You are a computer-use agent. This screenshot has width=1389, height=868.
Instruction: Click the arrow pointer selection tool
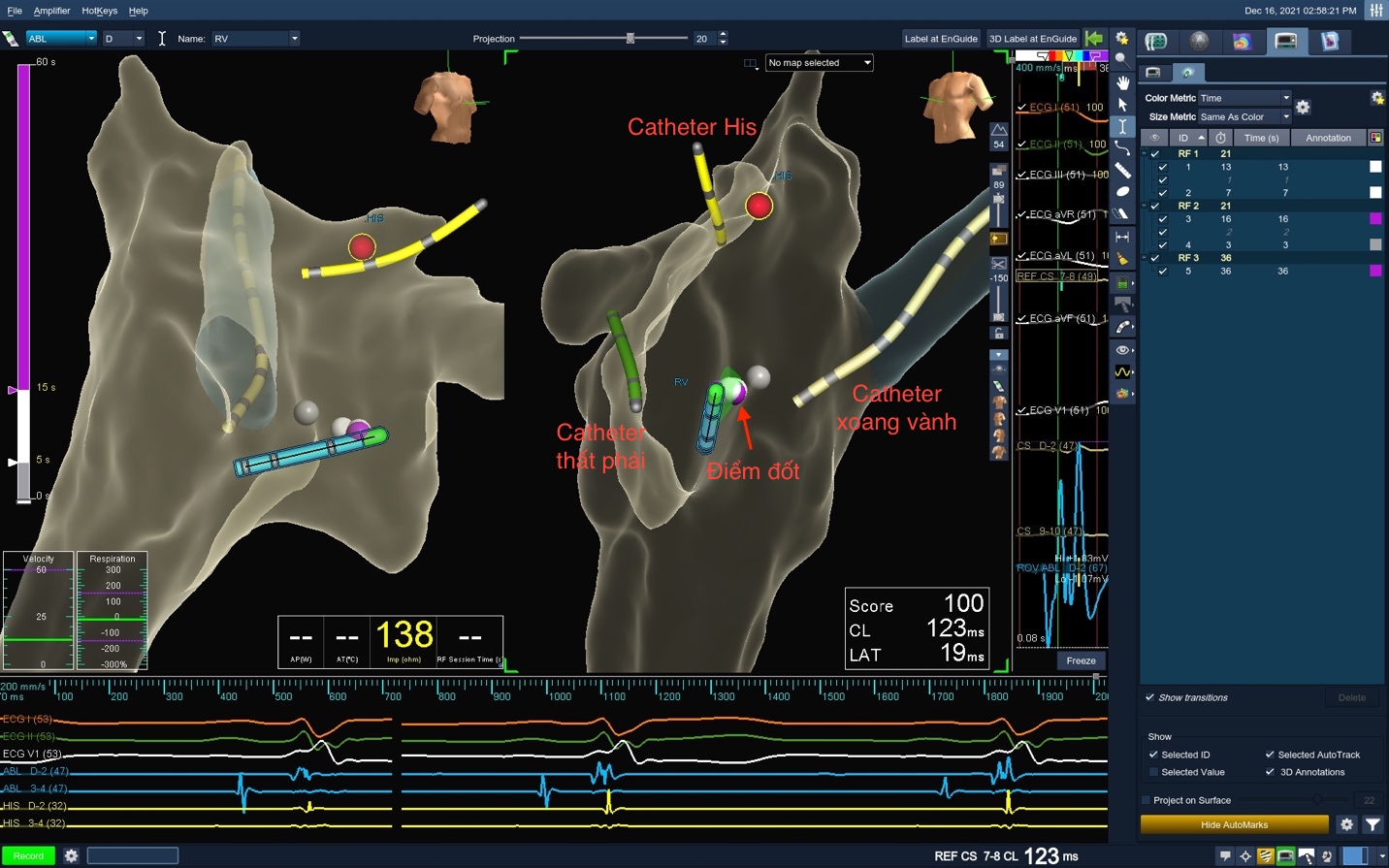(1122, 105)
